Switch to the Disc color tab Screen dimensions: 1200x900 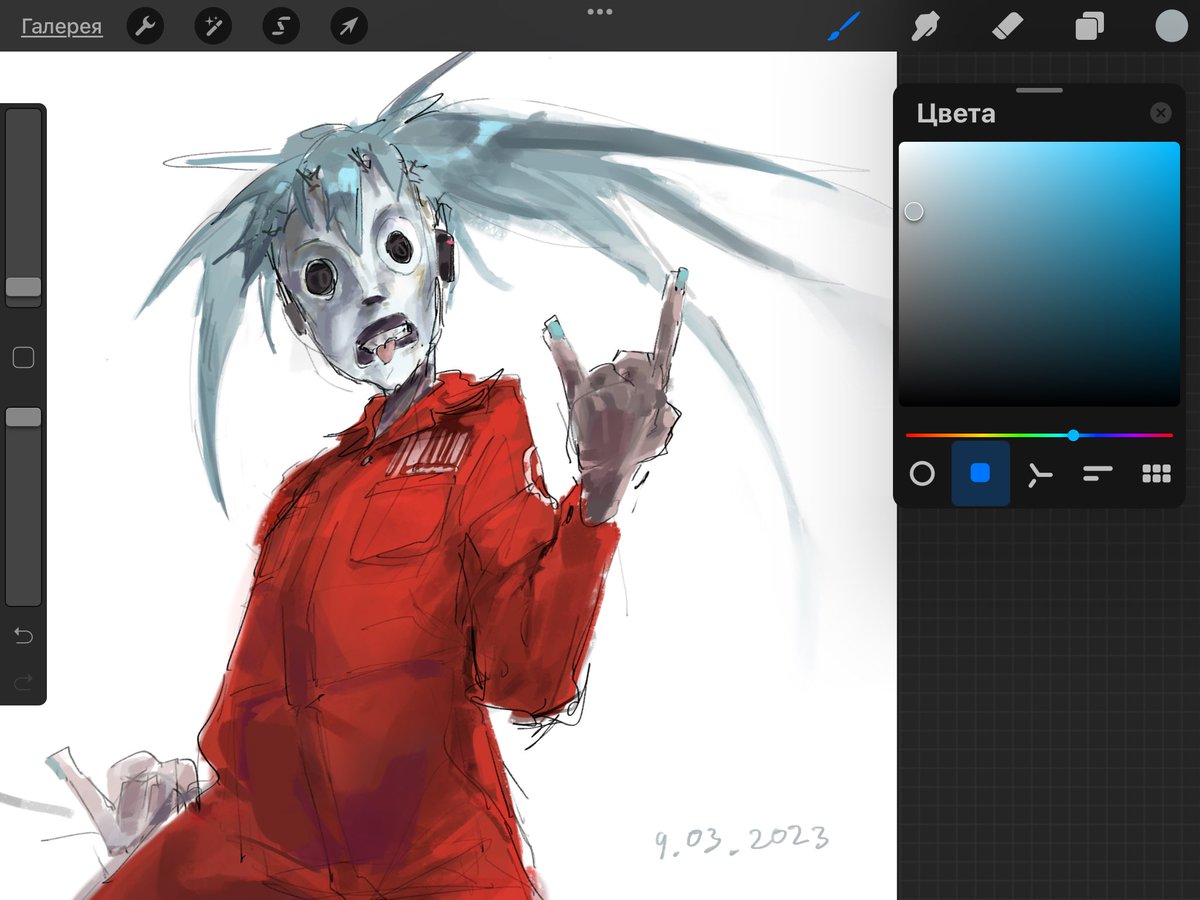[922, 474]
